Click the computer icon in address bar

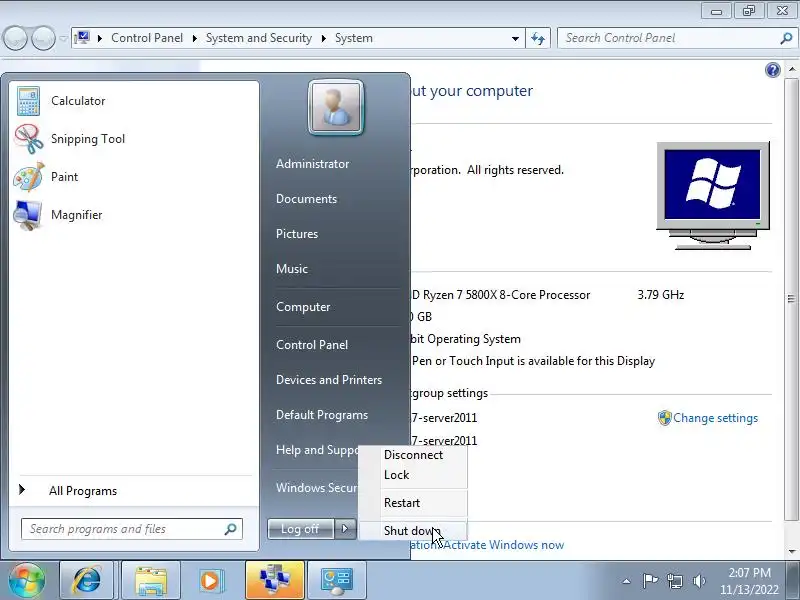coord(82,38)
